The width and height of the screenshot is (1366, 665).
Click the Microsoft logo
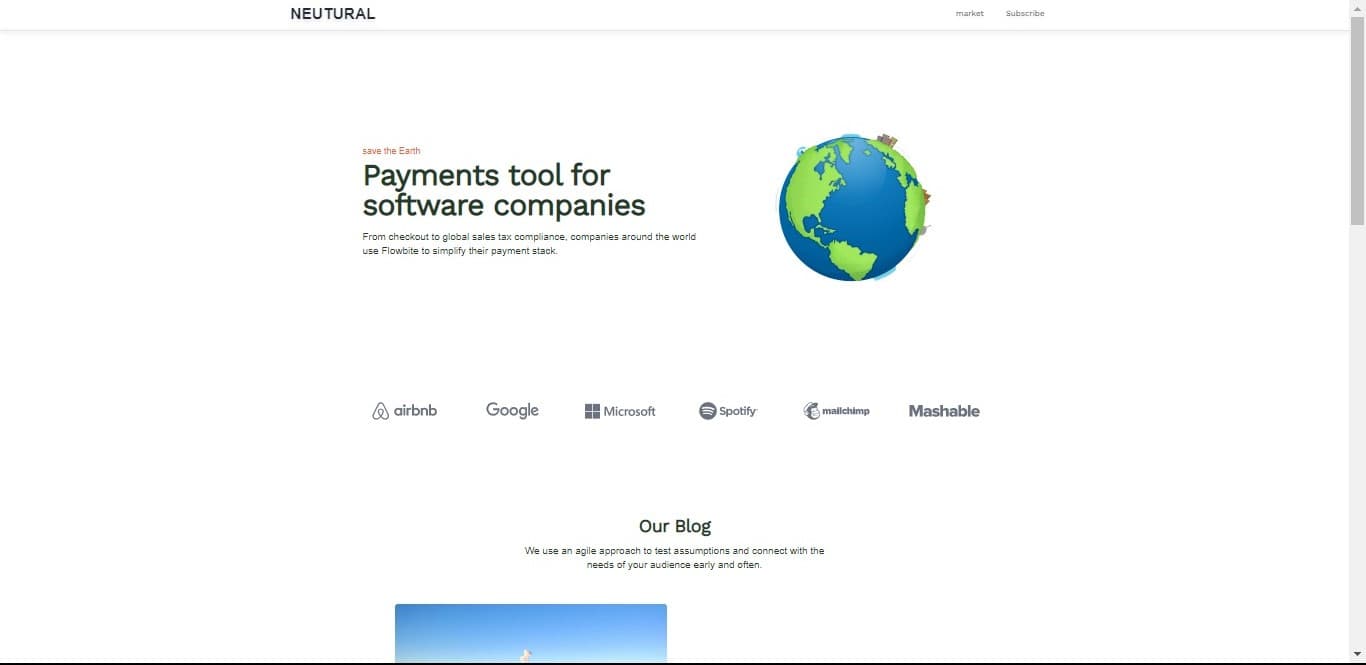(620, 411)
